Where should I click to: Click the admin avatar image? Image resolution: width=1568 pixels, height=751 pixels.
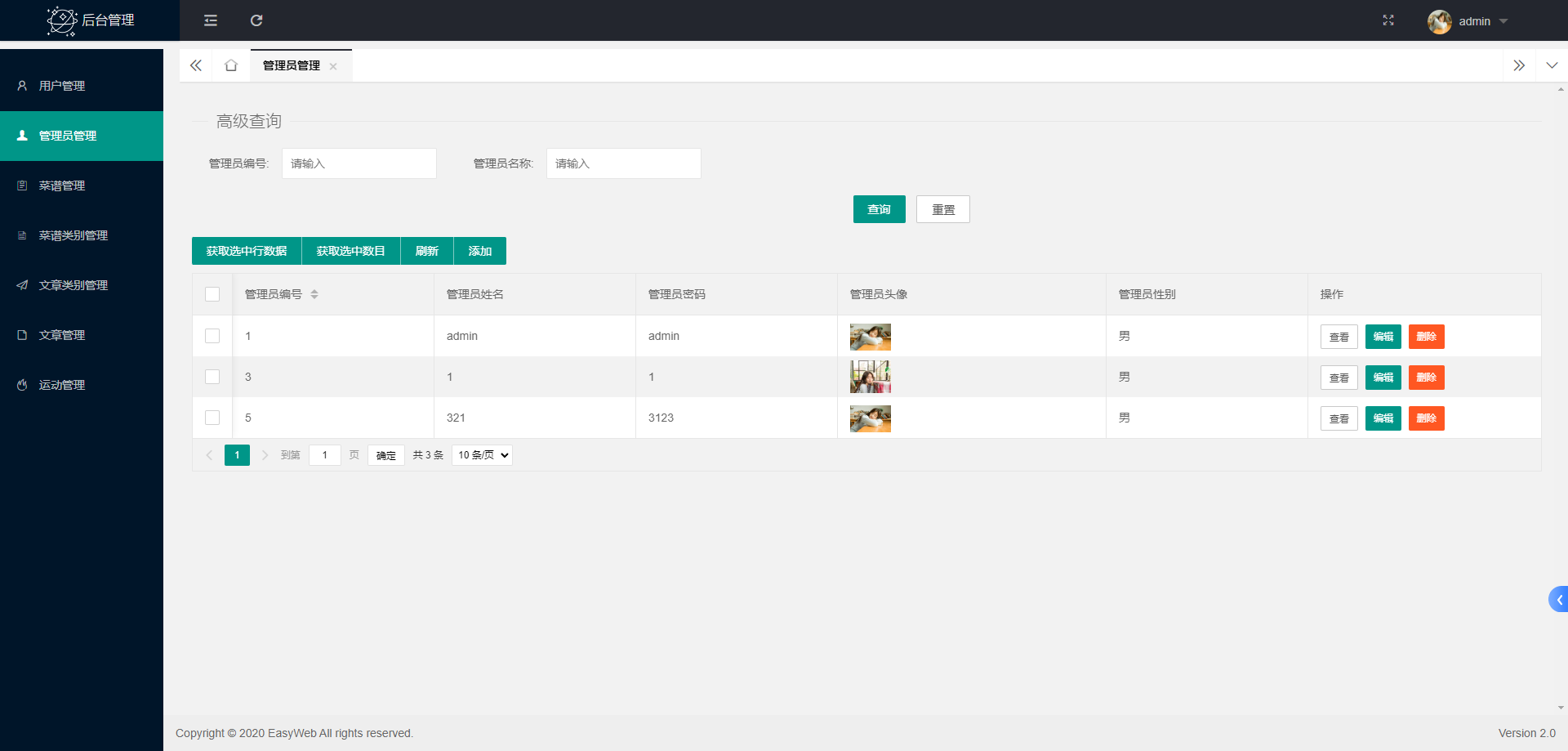(1439, 21)
